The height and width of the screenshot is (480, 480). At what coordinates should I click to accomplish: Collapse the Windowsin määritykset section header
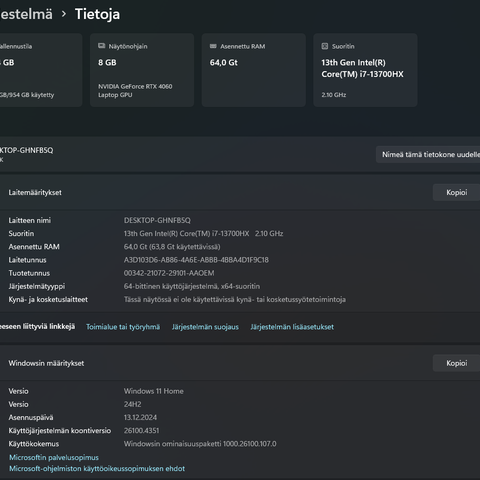point(240,363)
